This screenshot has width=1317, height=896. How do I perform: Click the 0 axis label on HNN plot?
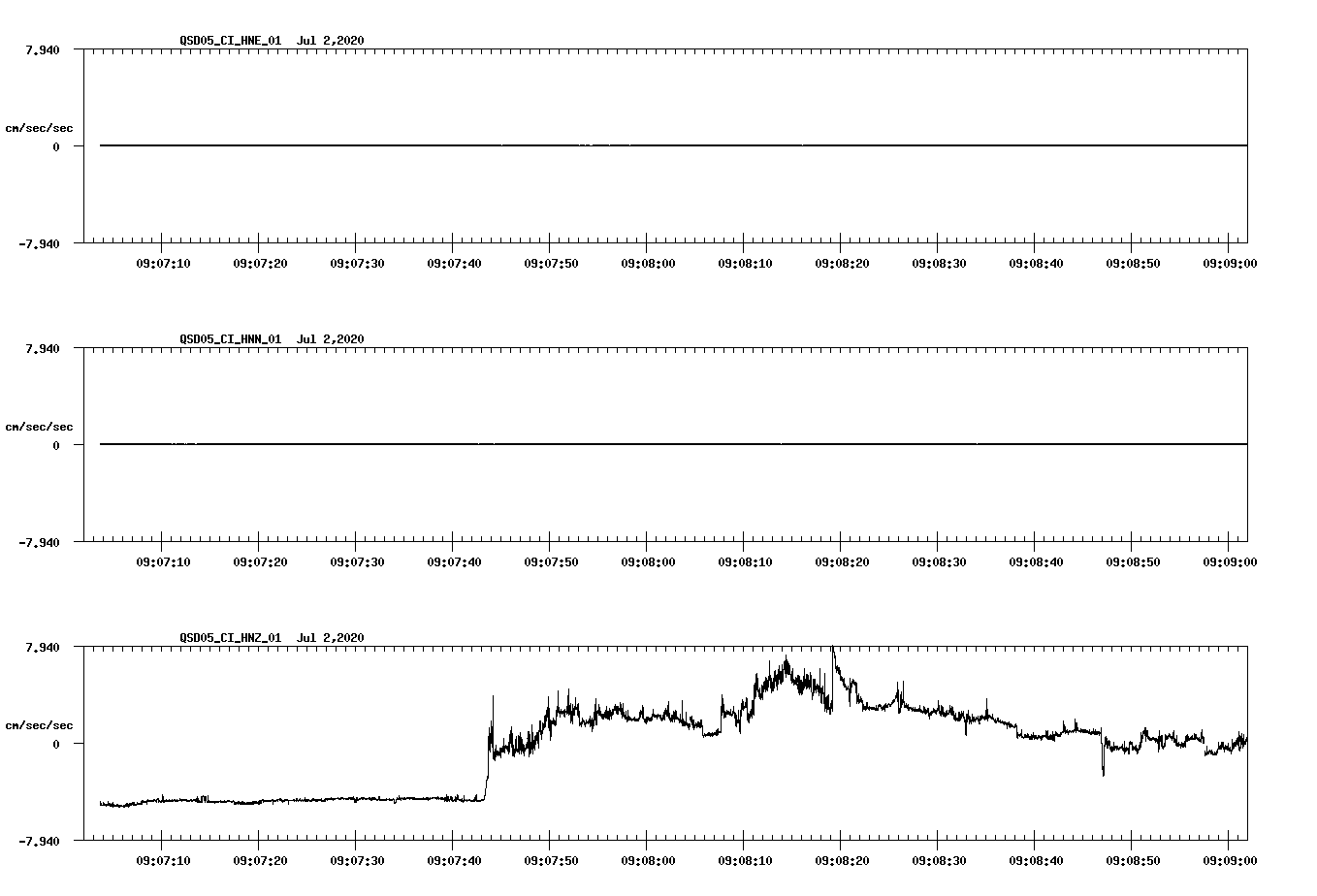point(56,445)
